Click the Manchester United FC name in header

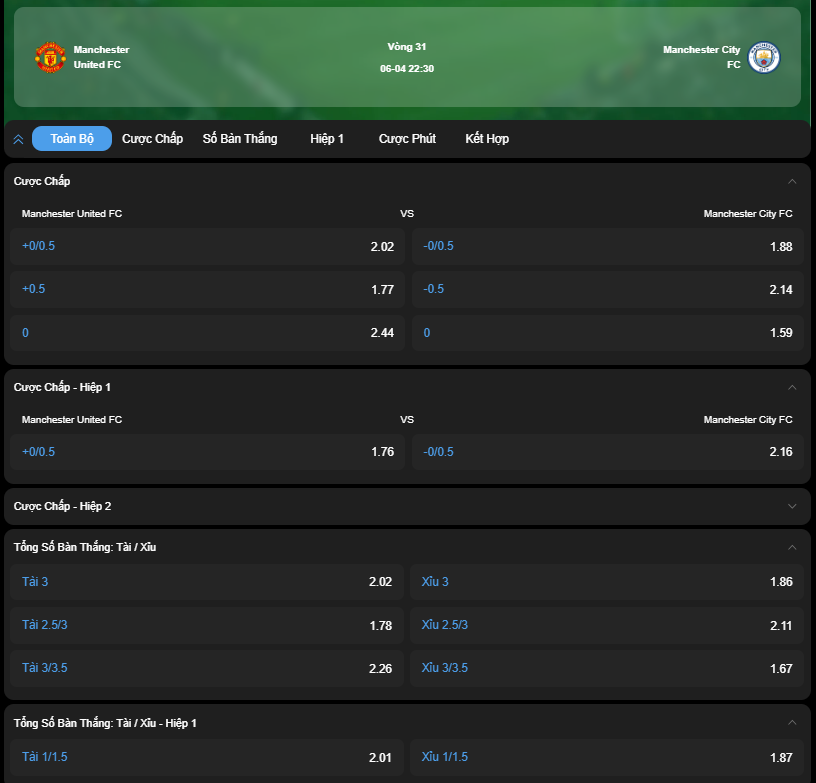(x=101, y=57)
